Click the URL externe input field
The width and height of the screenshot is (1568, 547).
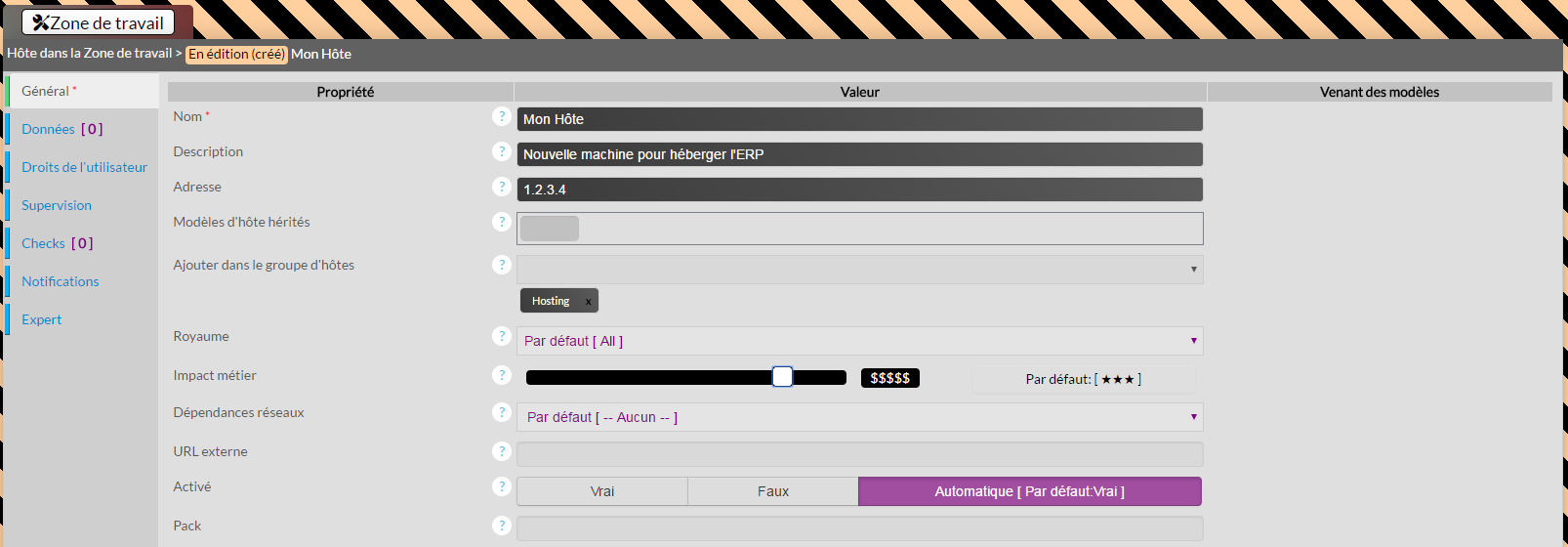coord(859,454)
